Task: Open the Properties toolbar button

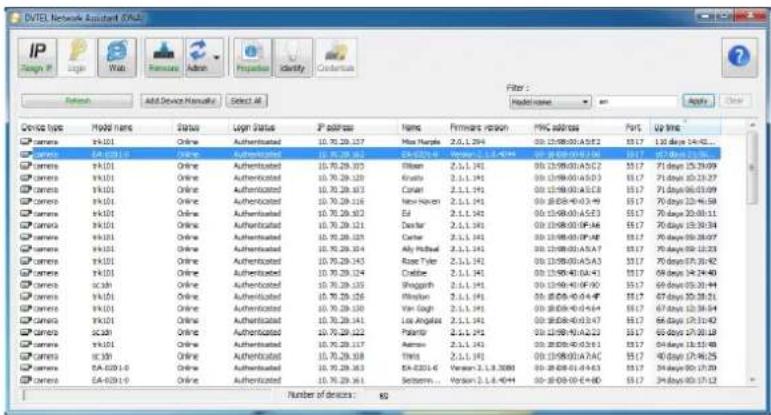Action: pos(253,58)
